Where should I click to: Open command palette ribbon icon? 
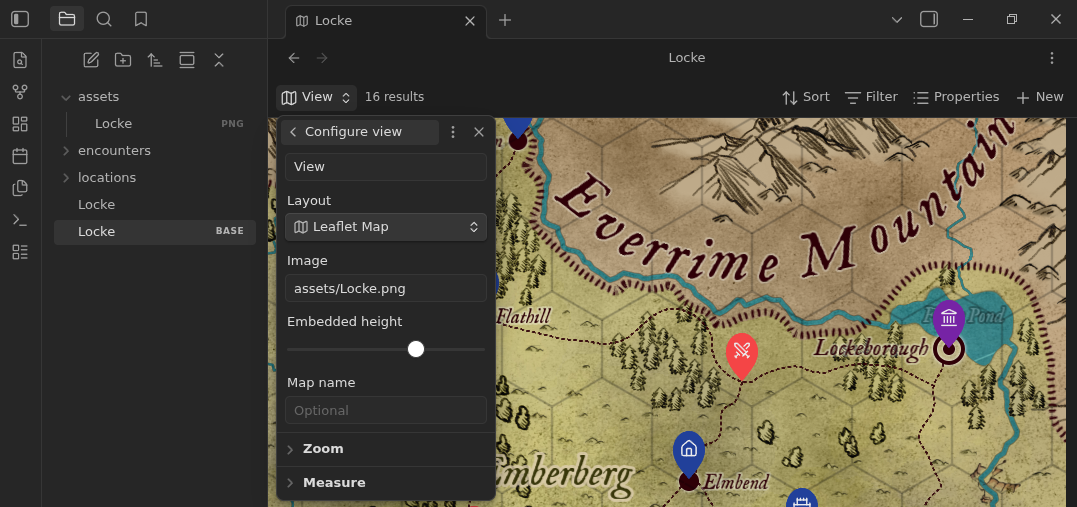coord(20,220)
